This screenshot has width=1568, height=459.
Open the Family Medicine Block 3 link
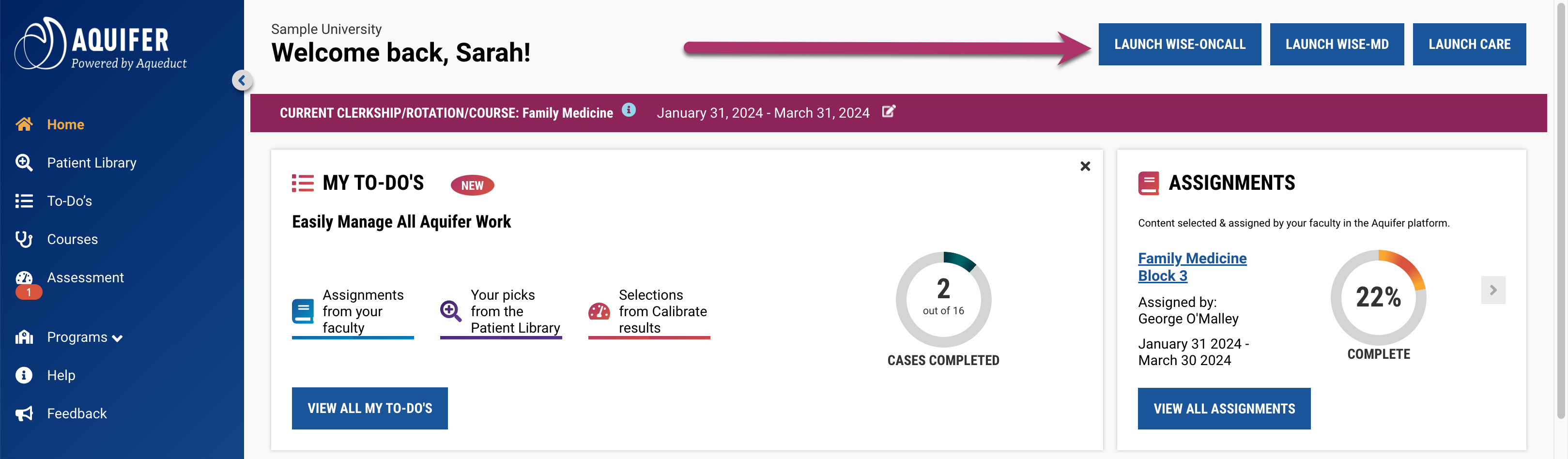pos(1191,267)
